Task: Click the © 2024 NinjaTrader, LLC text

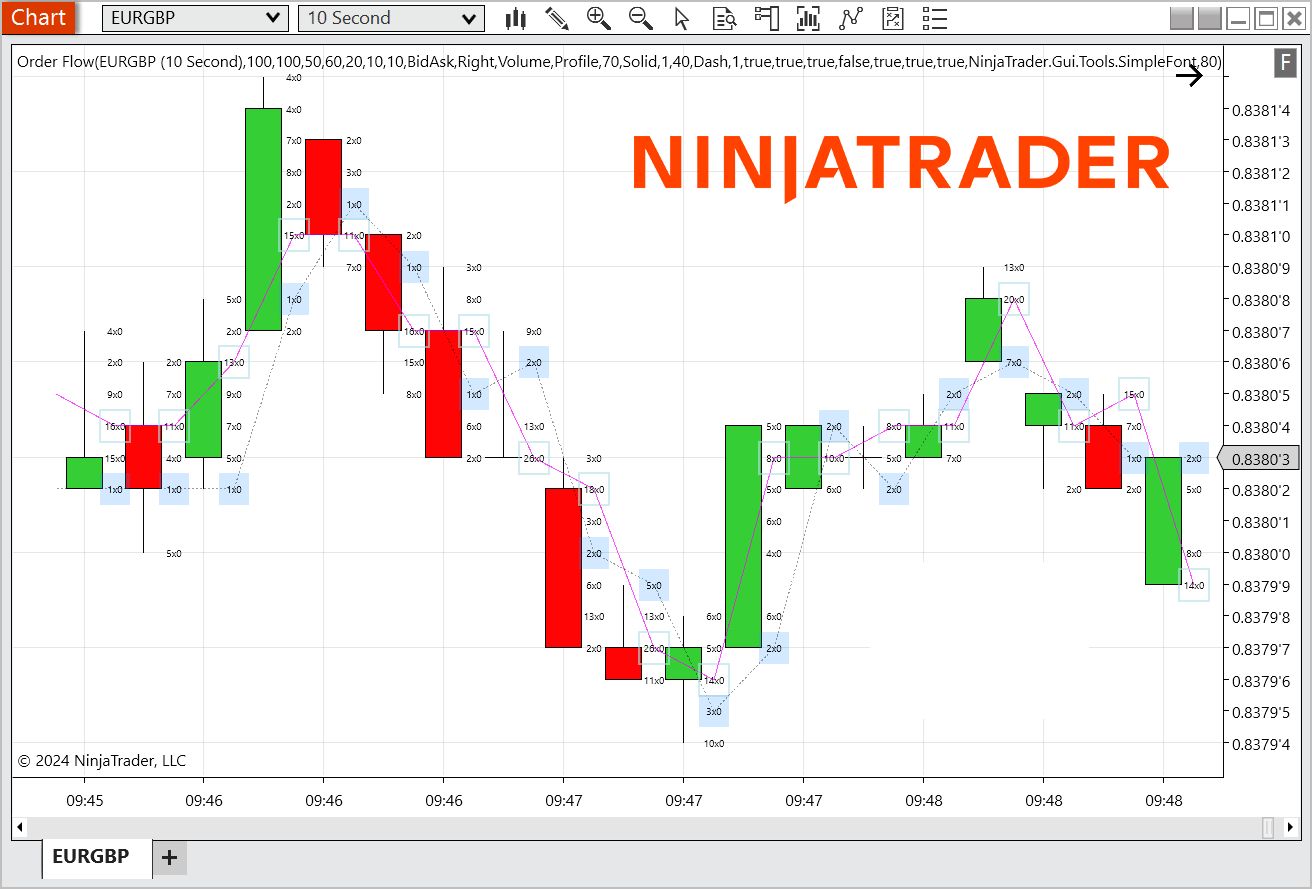Action: tap(102, 761)
